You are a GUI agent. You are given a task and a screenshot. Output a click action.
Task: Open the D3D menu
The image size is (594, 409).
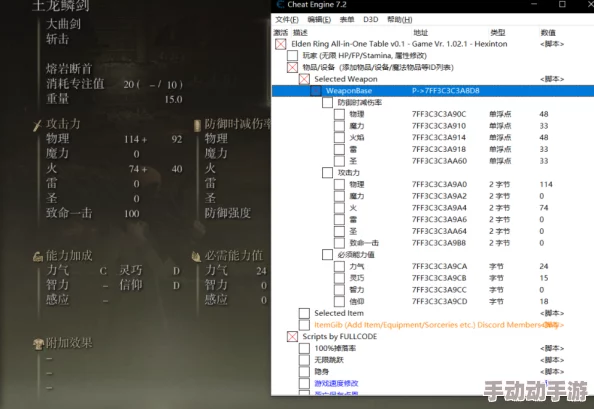click(x=370, y=19)
